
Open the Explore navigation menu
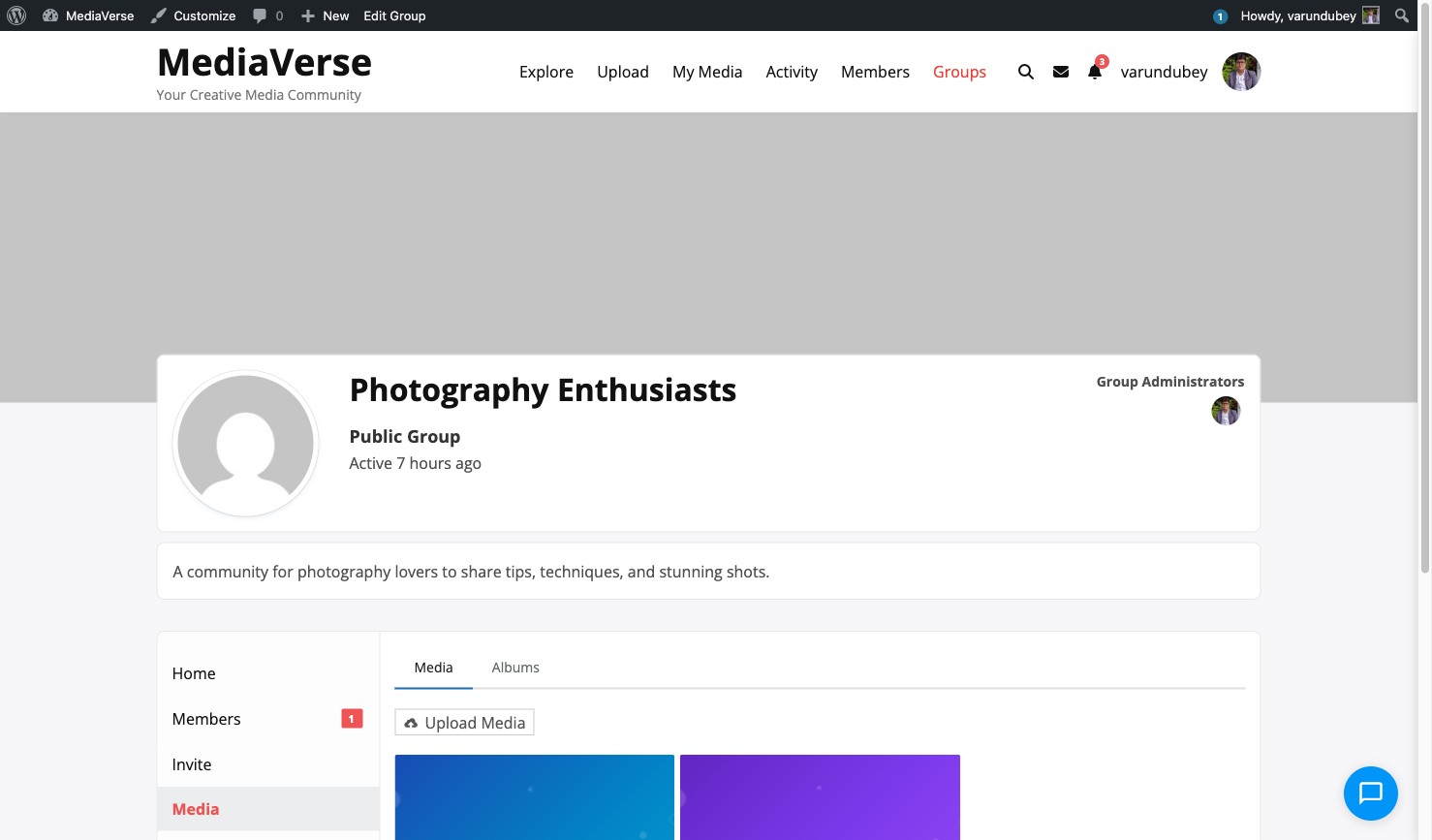click(x=545, y=71)
